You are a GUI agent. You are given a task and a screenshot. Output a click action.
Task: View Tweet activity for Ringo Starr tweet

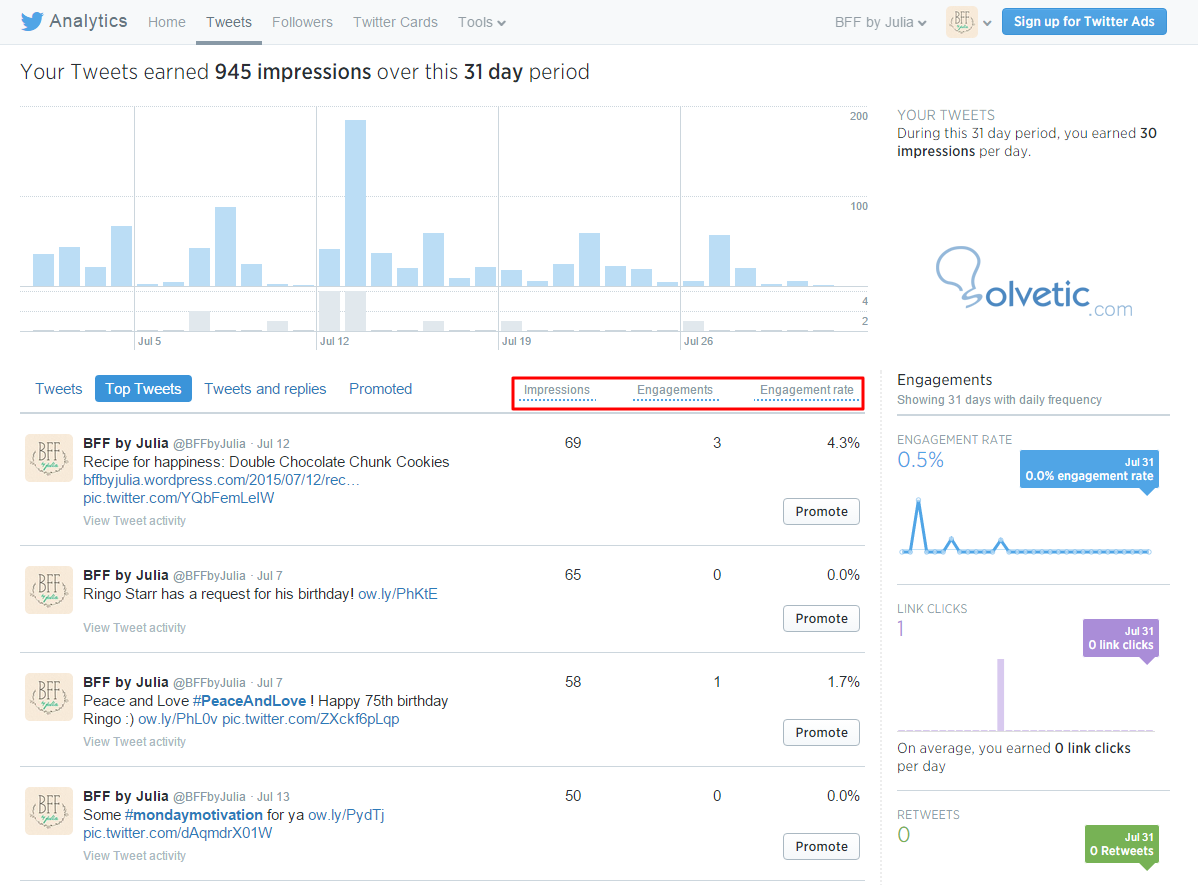point(134,628)
